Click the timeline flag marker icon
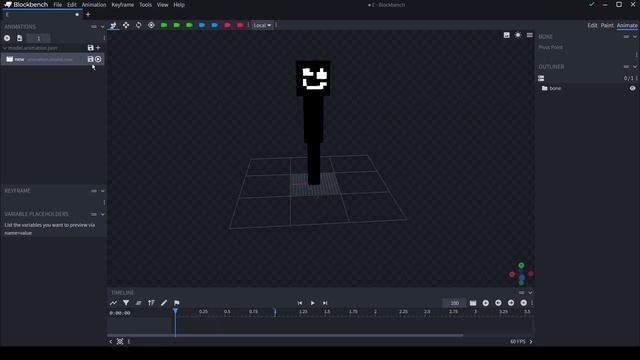 click(x=177, y=303)
